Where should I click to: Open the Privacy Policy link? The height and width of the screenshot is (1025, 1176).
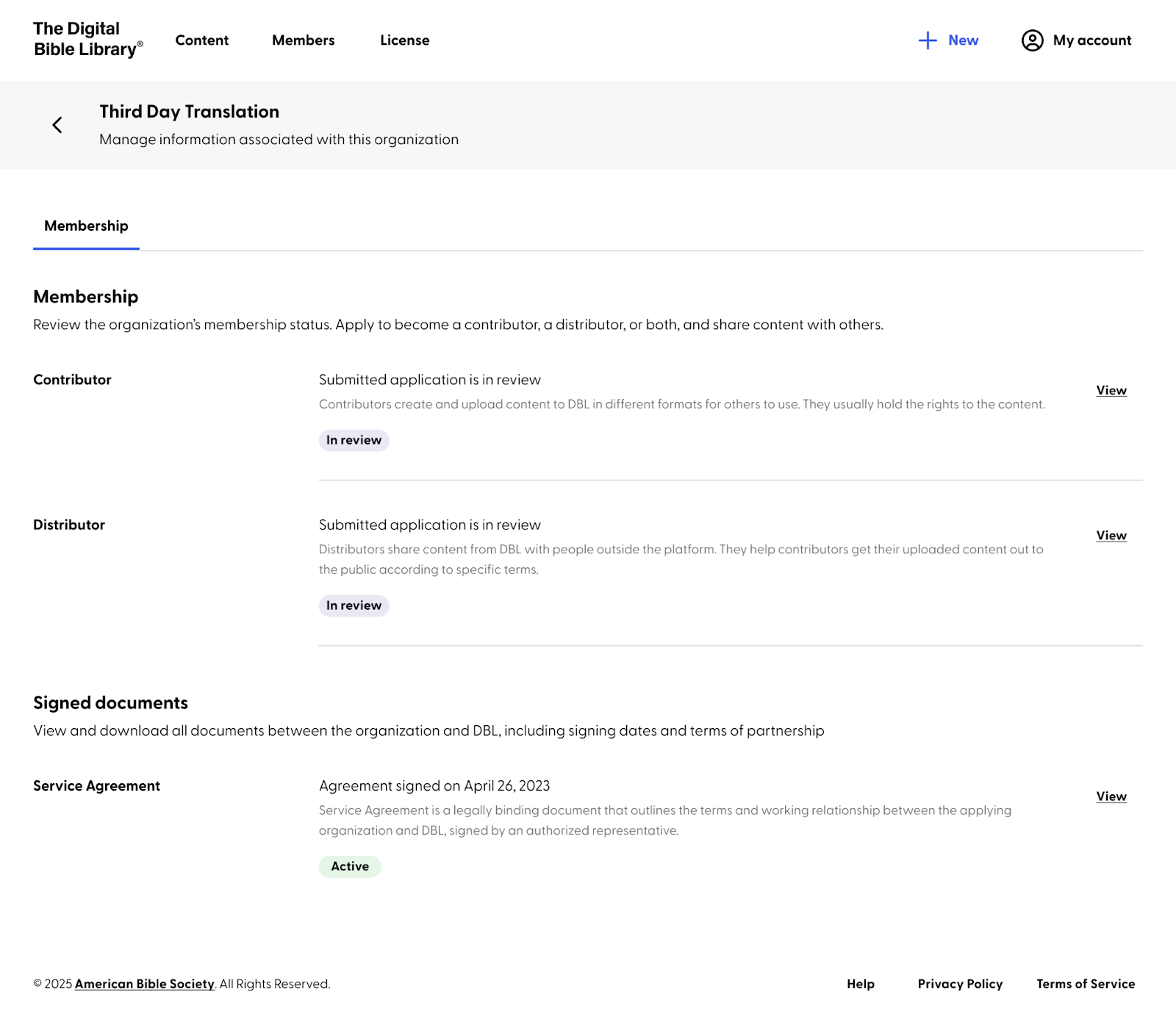(x=960, y=984)
